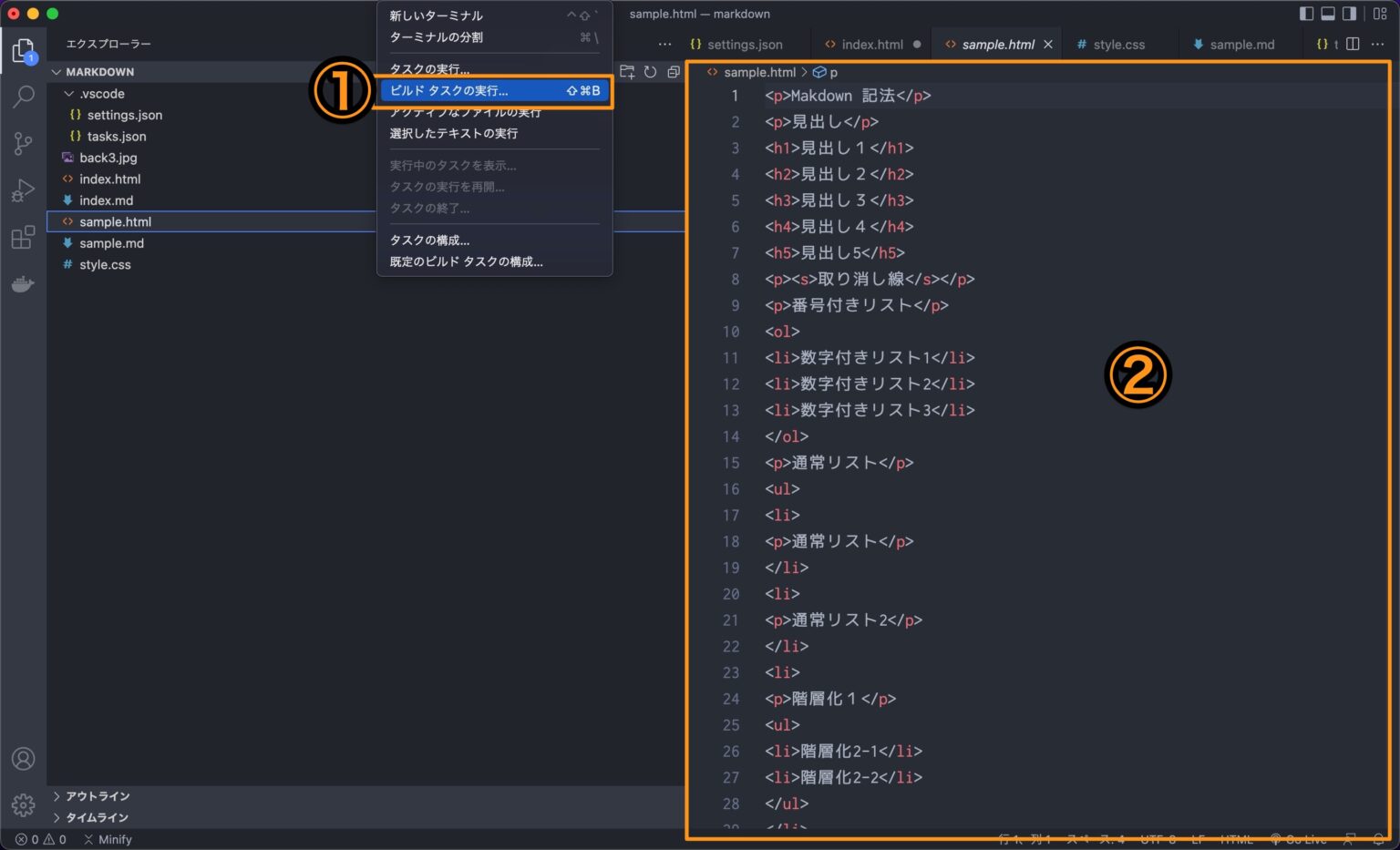Select the Source Control icon in activity bar
Screen dimensions: 1400x850
tap(23, 143)
